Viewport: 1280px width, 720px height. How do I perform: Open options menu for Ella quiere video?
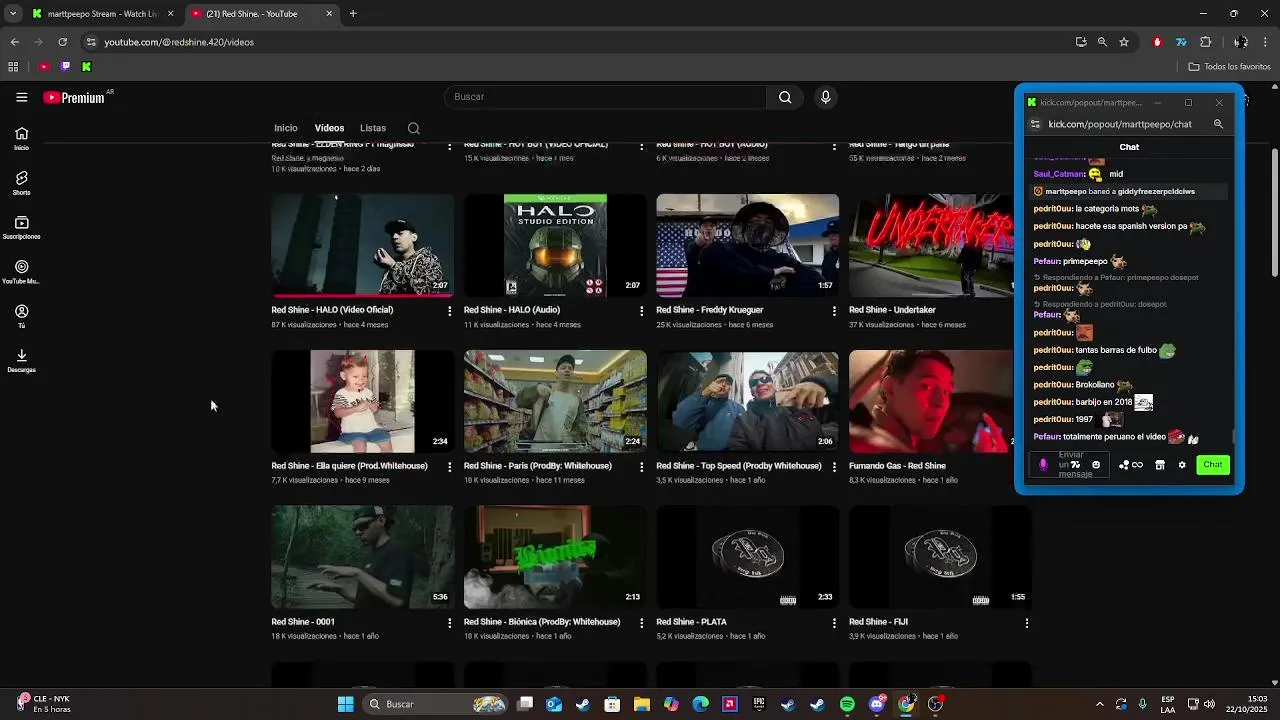tap(449, 467)
